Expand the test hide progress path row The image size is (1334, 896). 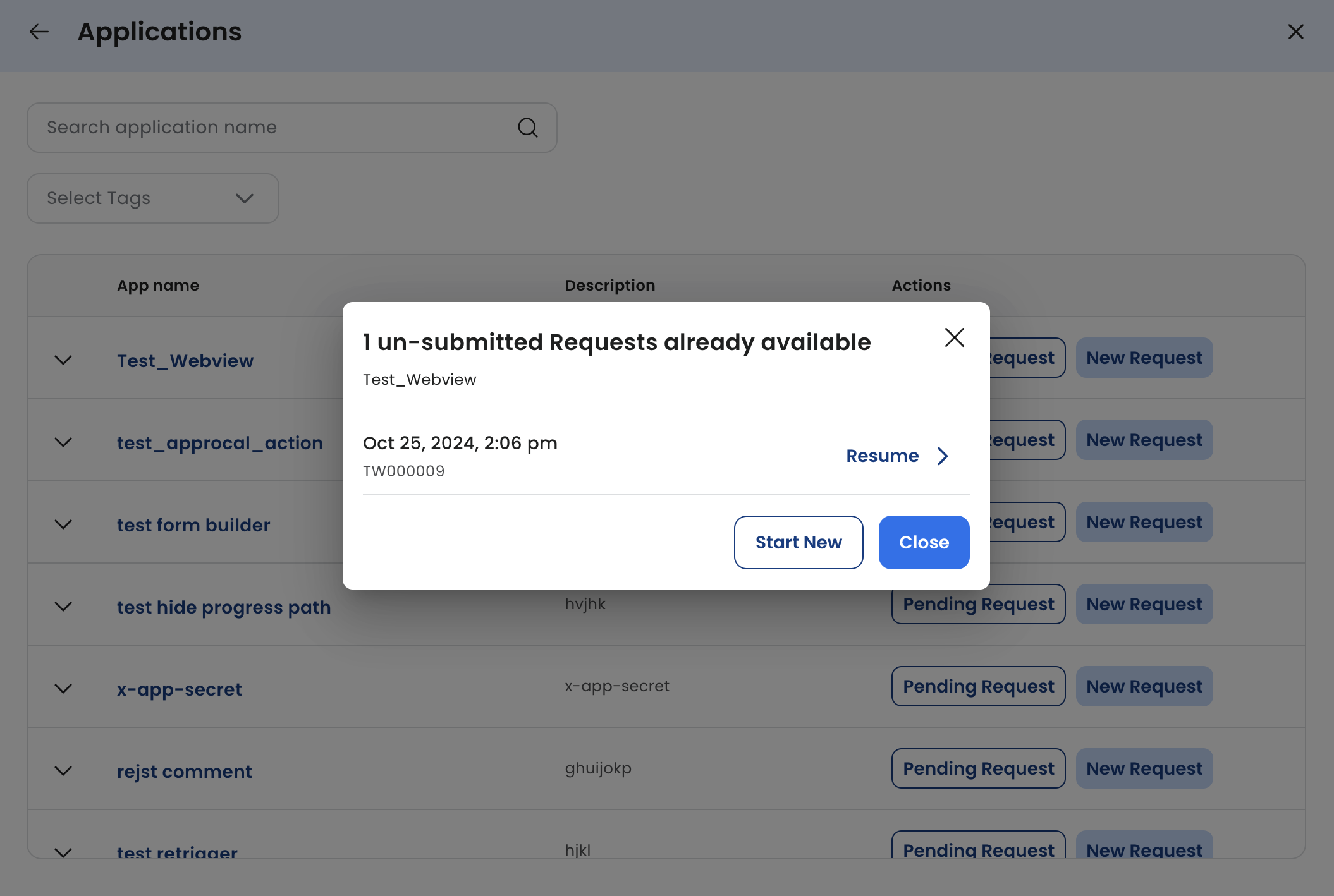tap(63, 607)
